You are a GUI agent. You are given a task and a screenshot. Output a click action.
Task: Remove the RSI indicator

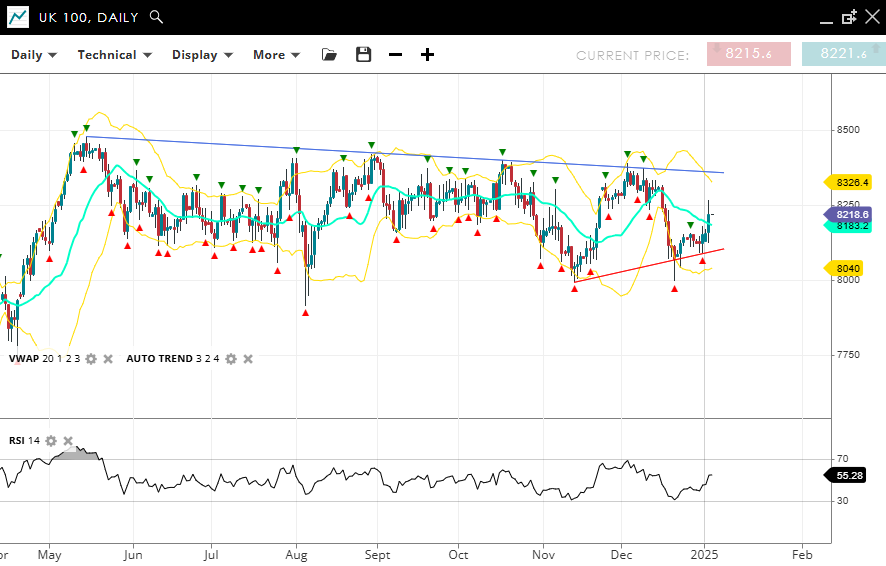68,441
